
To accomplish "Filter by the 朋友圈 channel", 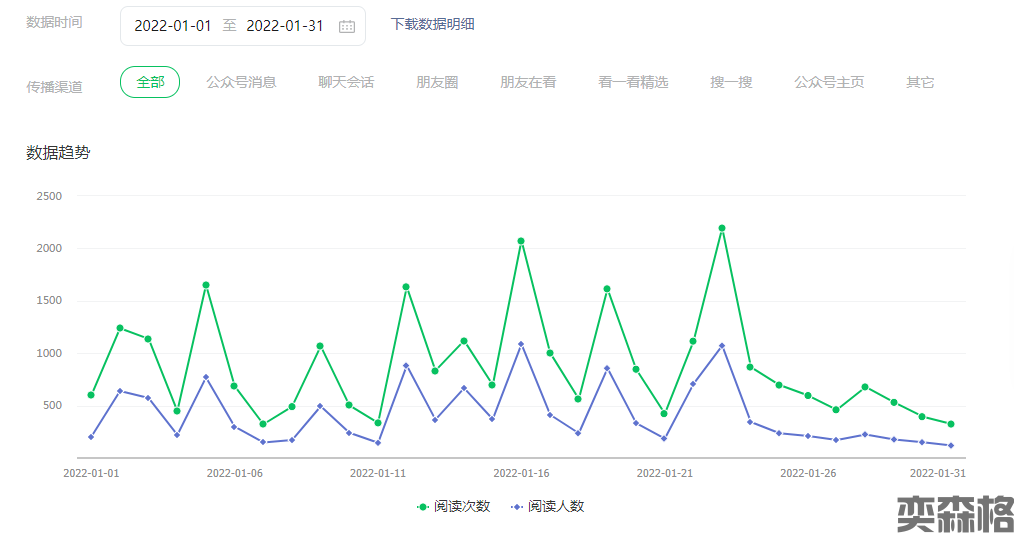I will coord(437,82).
